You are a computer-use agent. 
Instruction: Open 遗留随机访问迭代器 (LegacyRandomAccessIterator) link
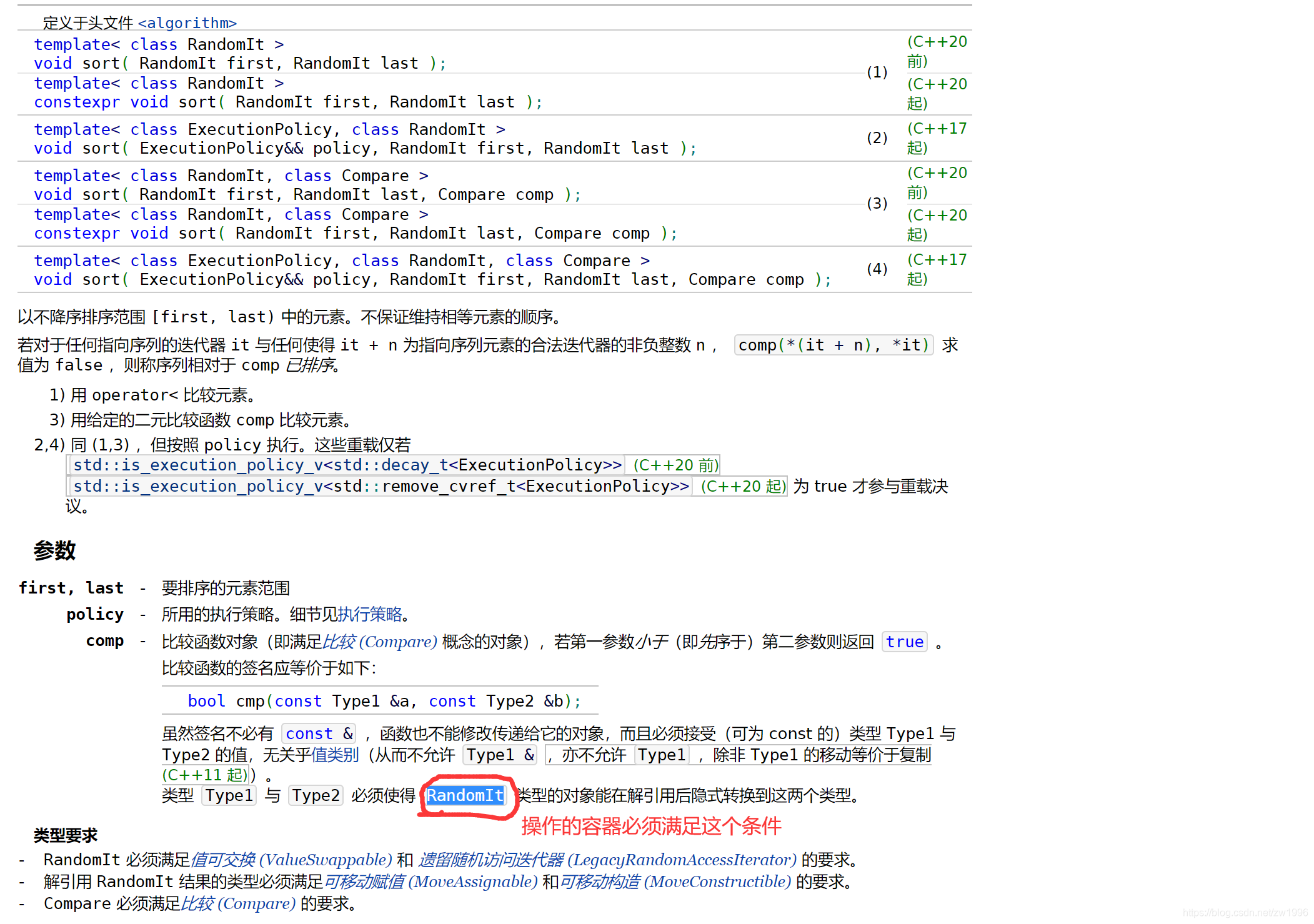(607, 860)
